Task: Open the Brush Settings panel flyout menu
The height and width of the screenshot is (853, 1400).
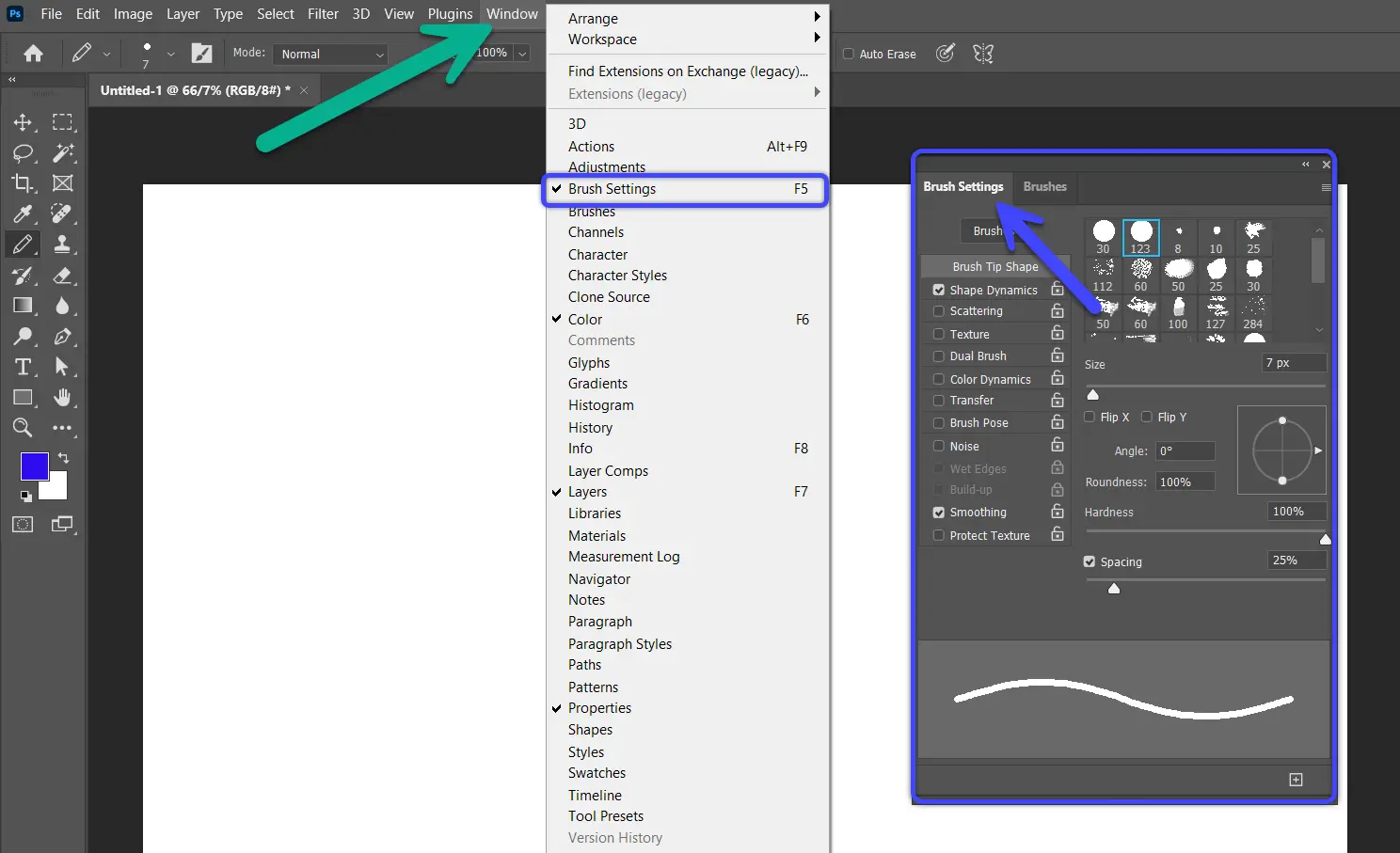Action: [1326, 187]
